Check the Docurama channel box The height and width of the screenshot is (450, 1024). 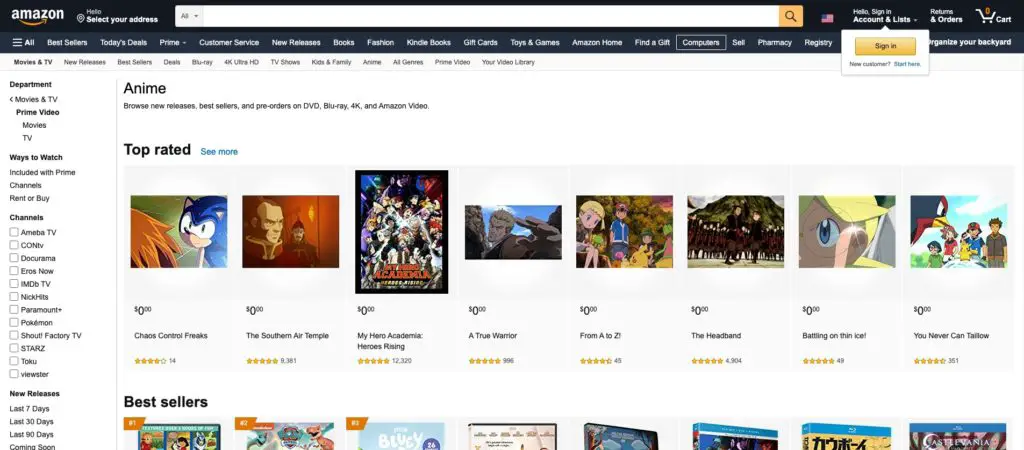(14, 258)
